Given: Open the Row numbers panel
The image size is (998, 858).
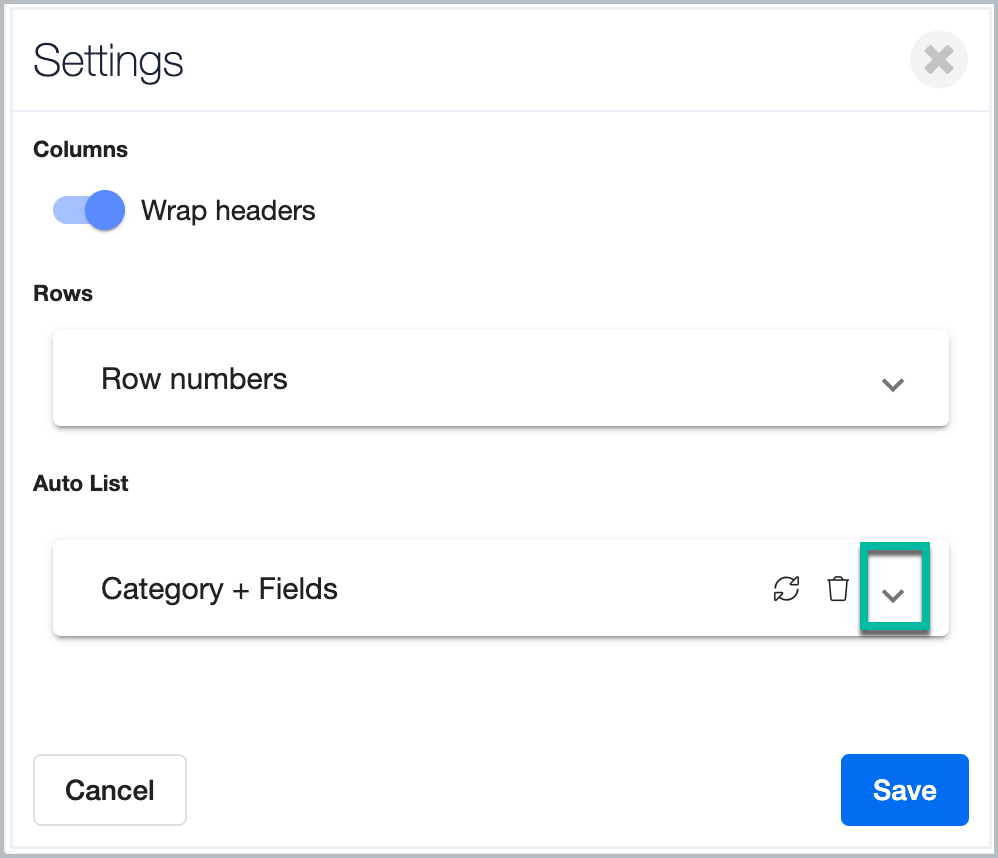Looking at the screenshot, I should click(501, 378).
